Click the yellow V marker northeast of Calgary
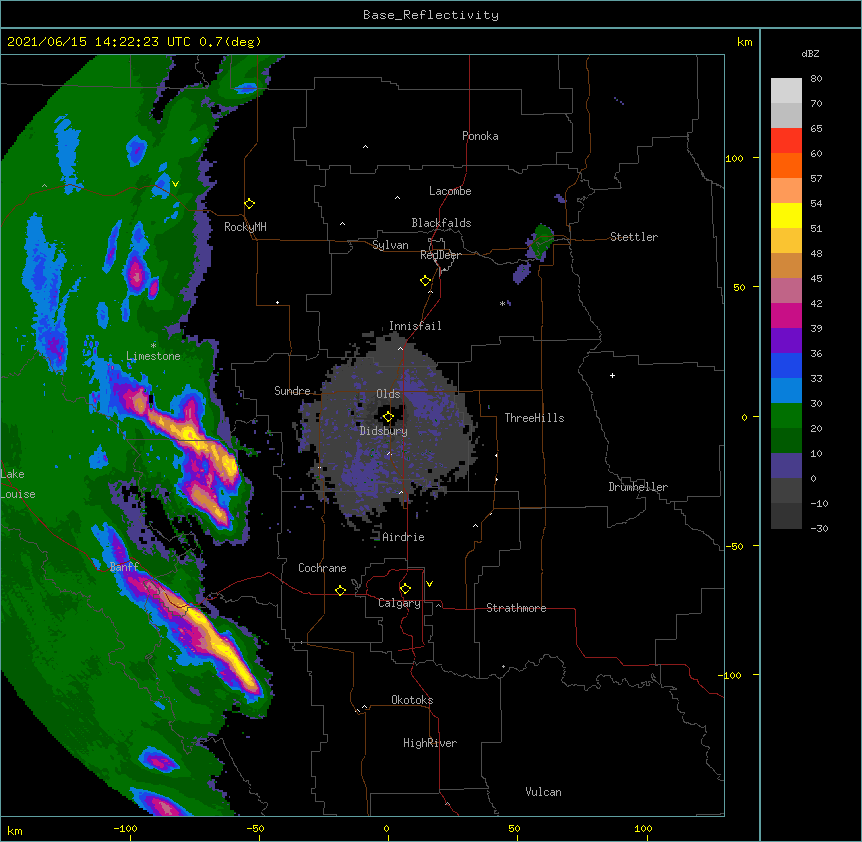The image size is (862, 842). point(429,584)
